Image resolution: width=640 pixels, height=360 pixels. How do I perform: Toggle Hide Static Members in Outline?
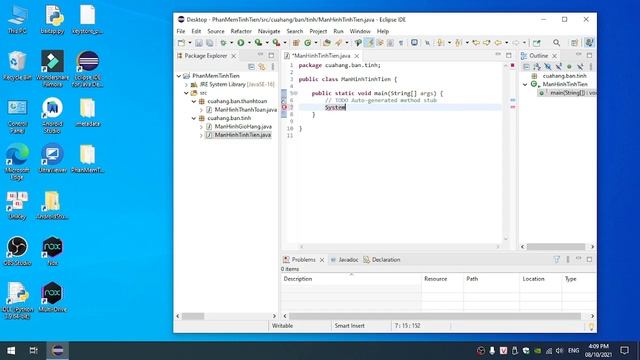(x=558, y=67)
